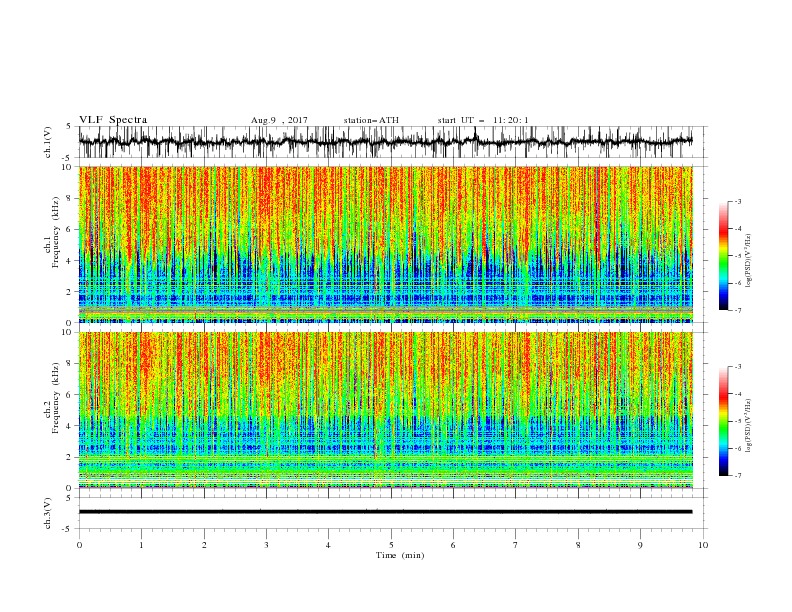The width and height of the screenshot is (792, 612).
Task: Click time-axis tick label "1"
Action: click(x=141, y=545)
